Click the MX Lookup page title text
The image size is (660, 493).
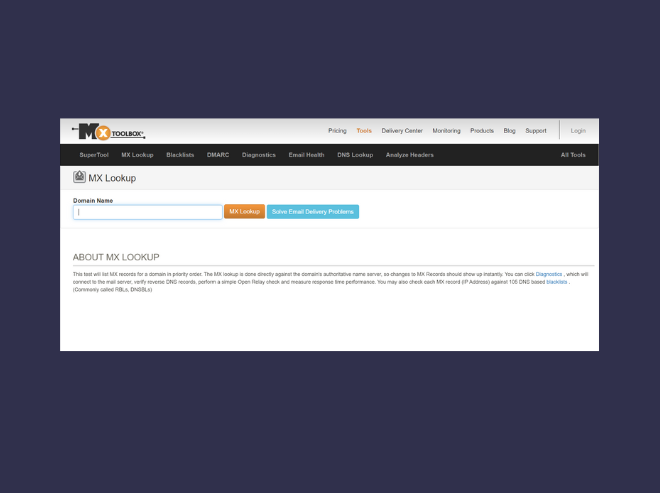pos(112,178)
